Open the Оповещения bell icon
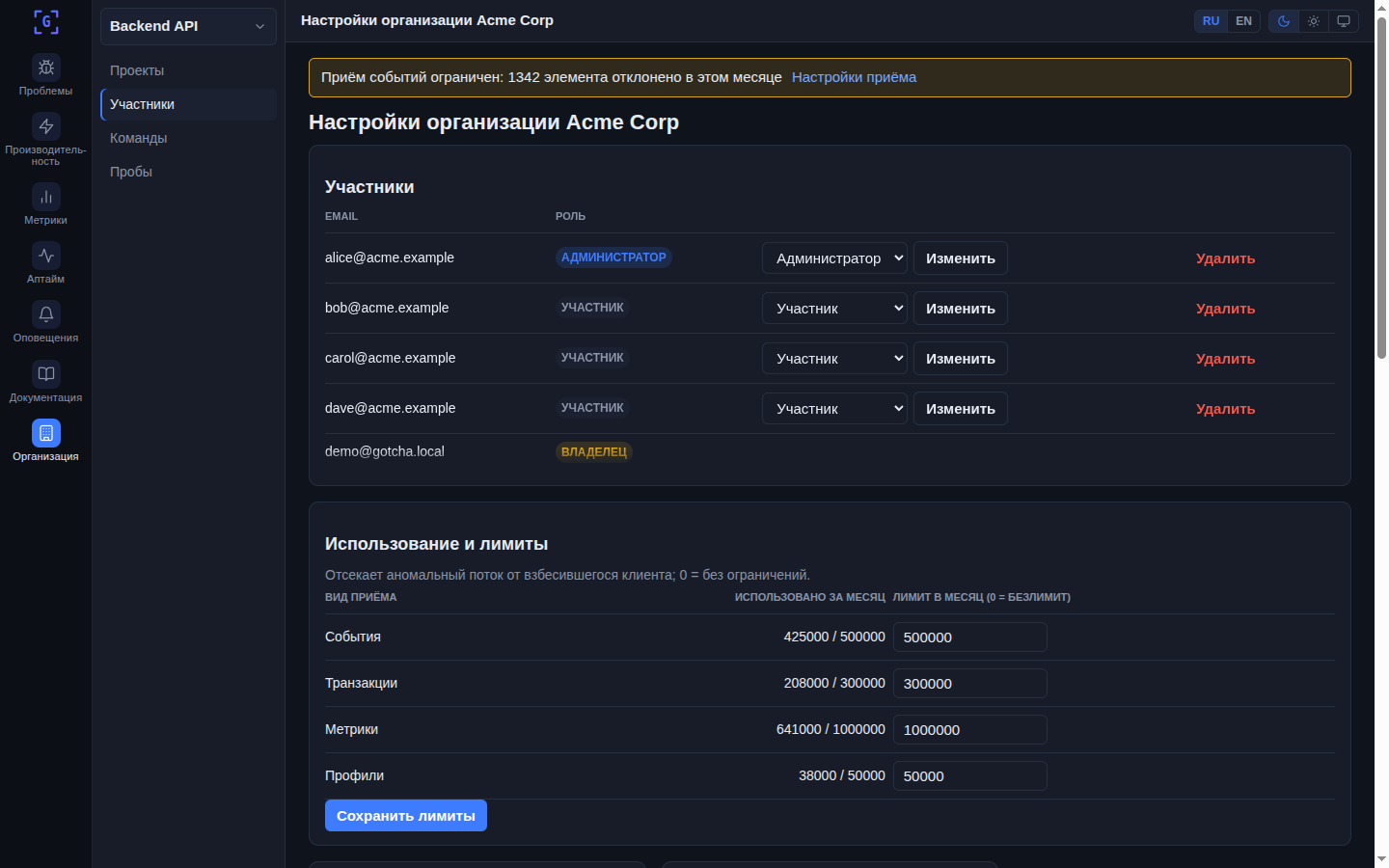This screenshot has height=868, width=1389. (45, 314)
